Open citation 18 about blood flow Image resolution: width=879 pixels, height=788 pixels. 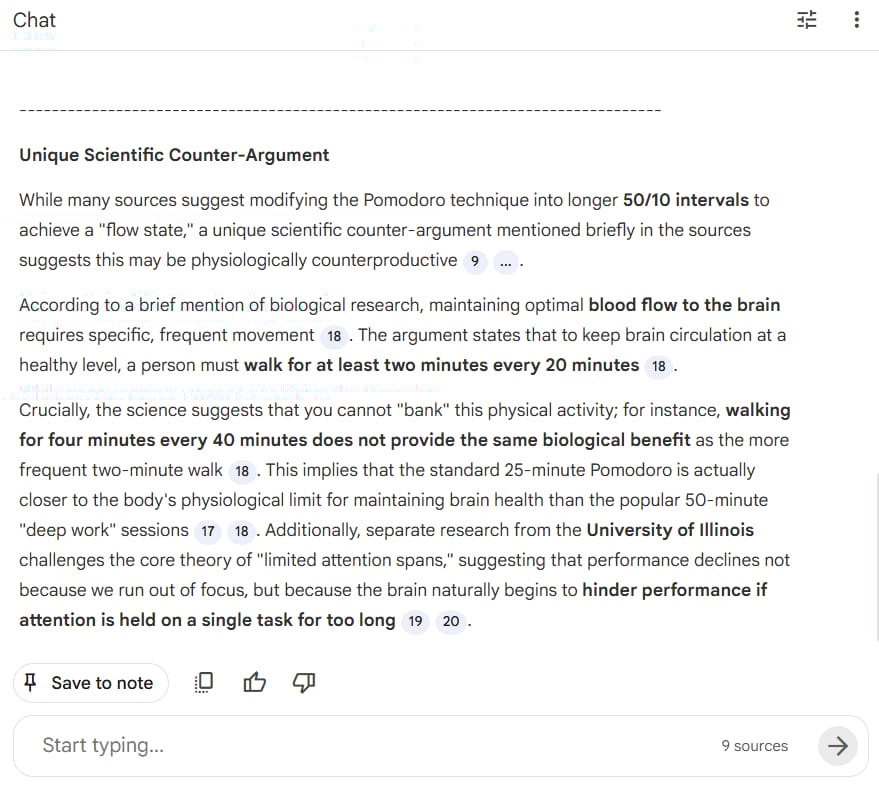pos(334,337)
